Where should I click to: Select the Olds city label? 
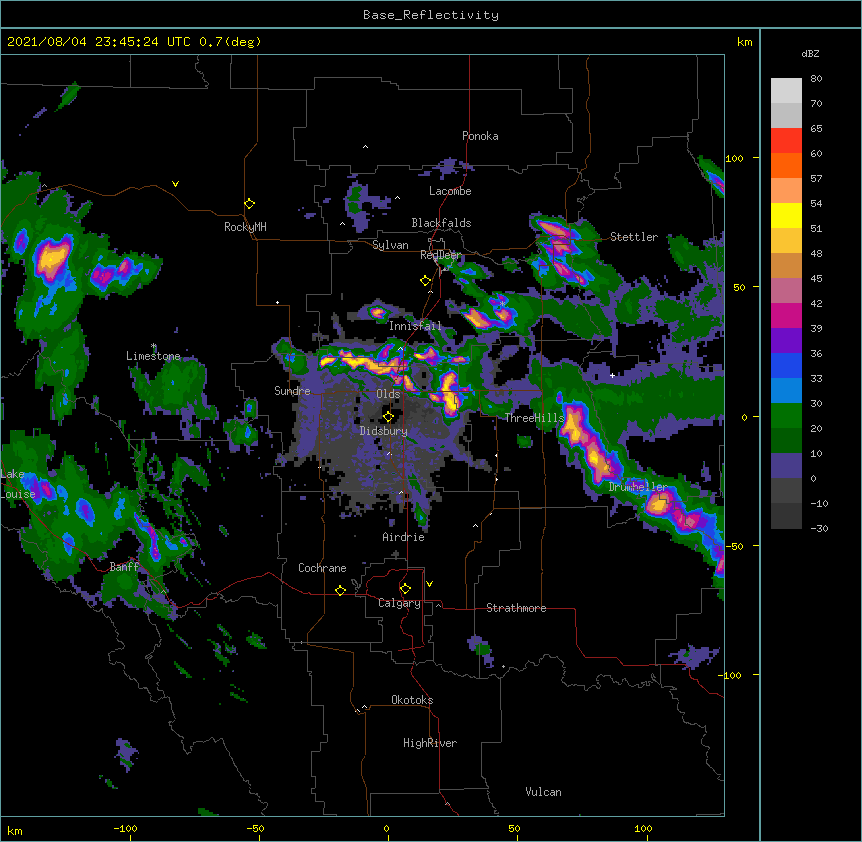[x=388, y=394]
